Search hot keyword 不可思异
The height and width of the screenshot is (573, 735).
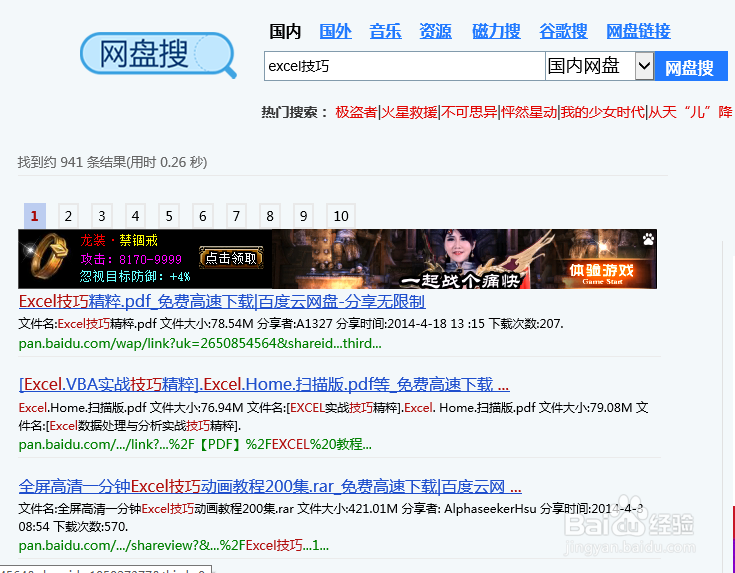pyautogui.click(x=469, y=112)
